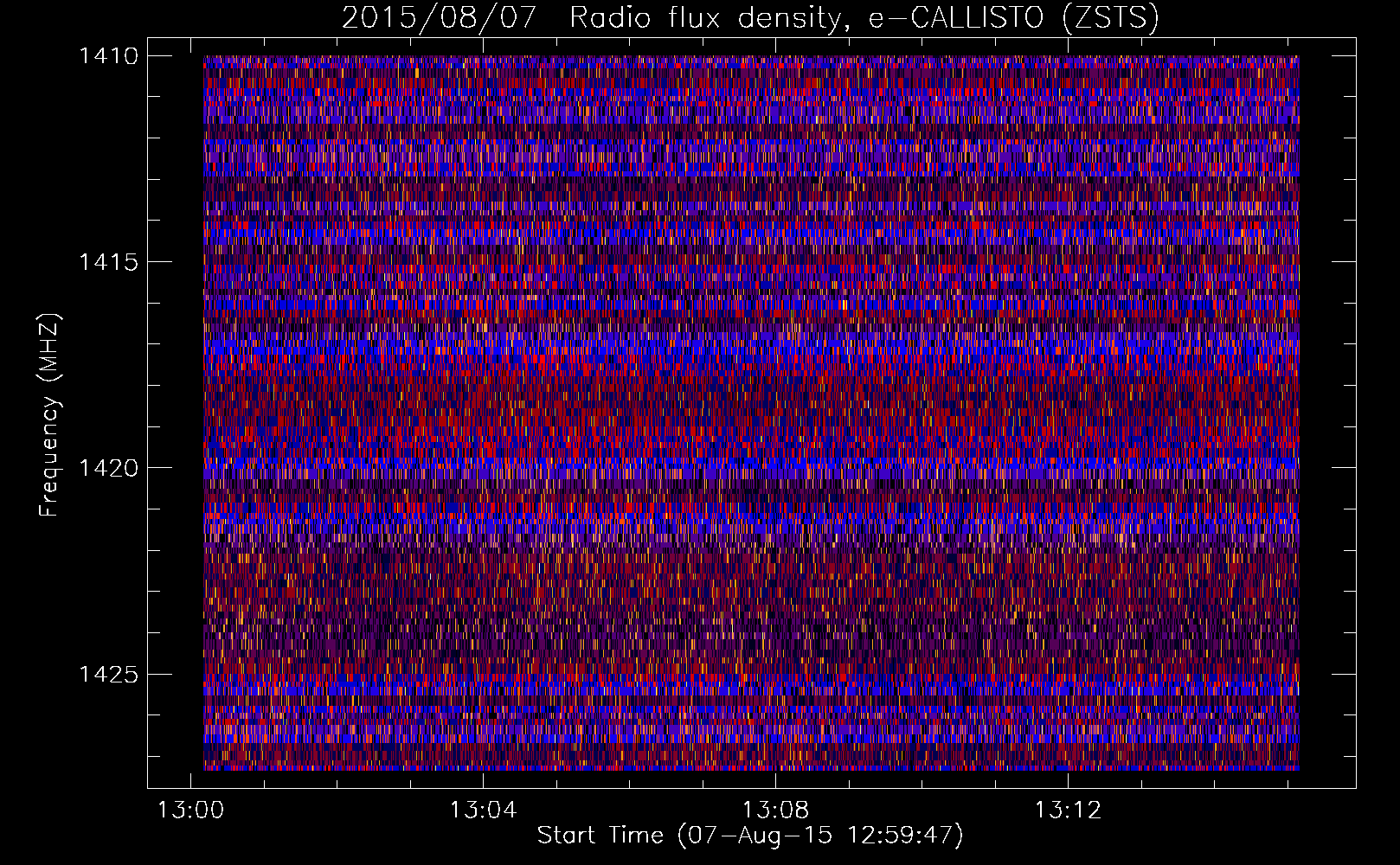Click the 1425 frequency tick label

point(108,674)
